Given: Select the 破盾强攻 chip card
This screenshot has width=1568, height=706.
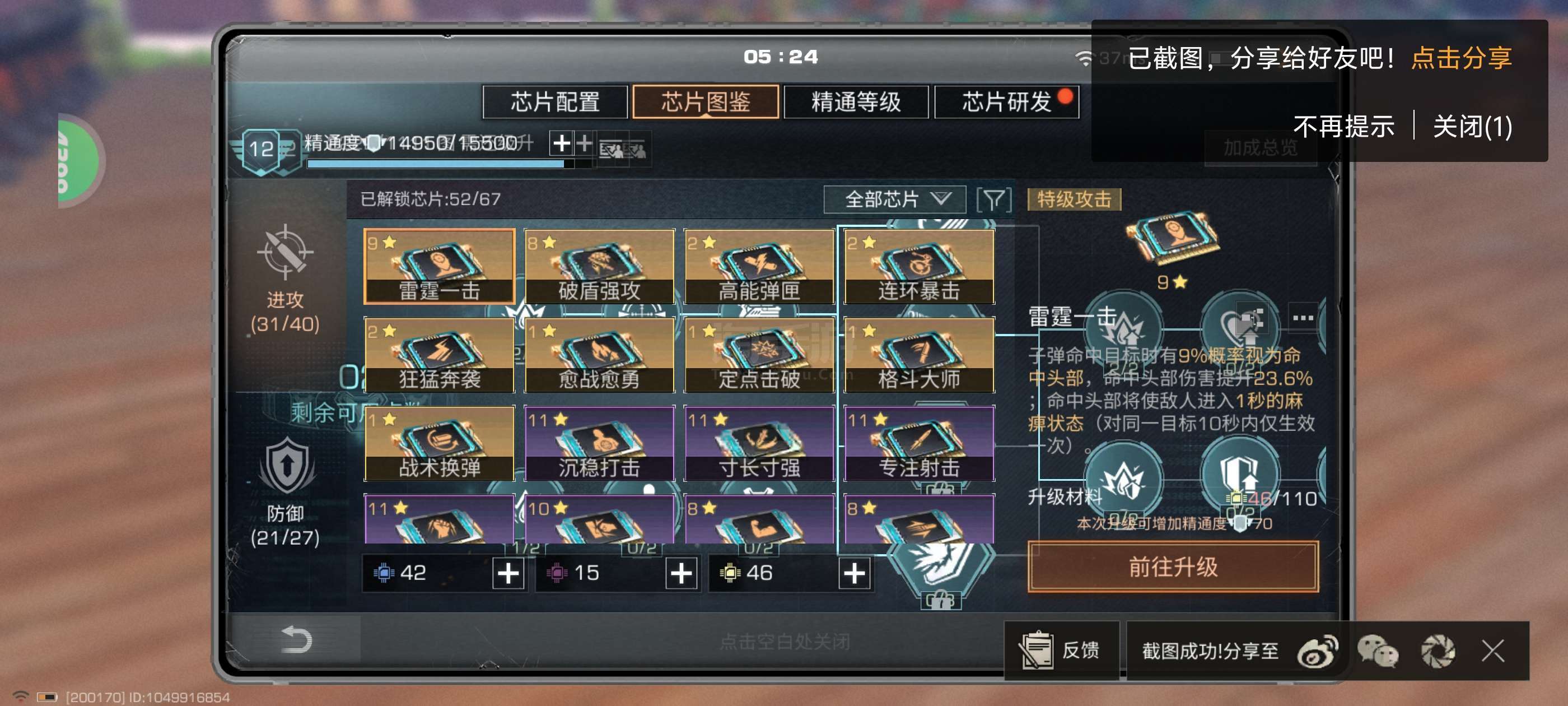Looking at the screenshot, I should (x=599, y=266).
